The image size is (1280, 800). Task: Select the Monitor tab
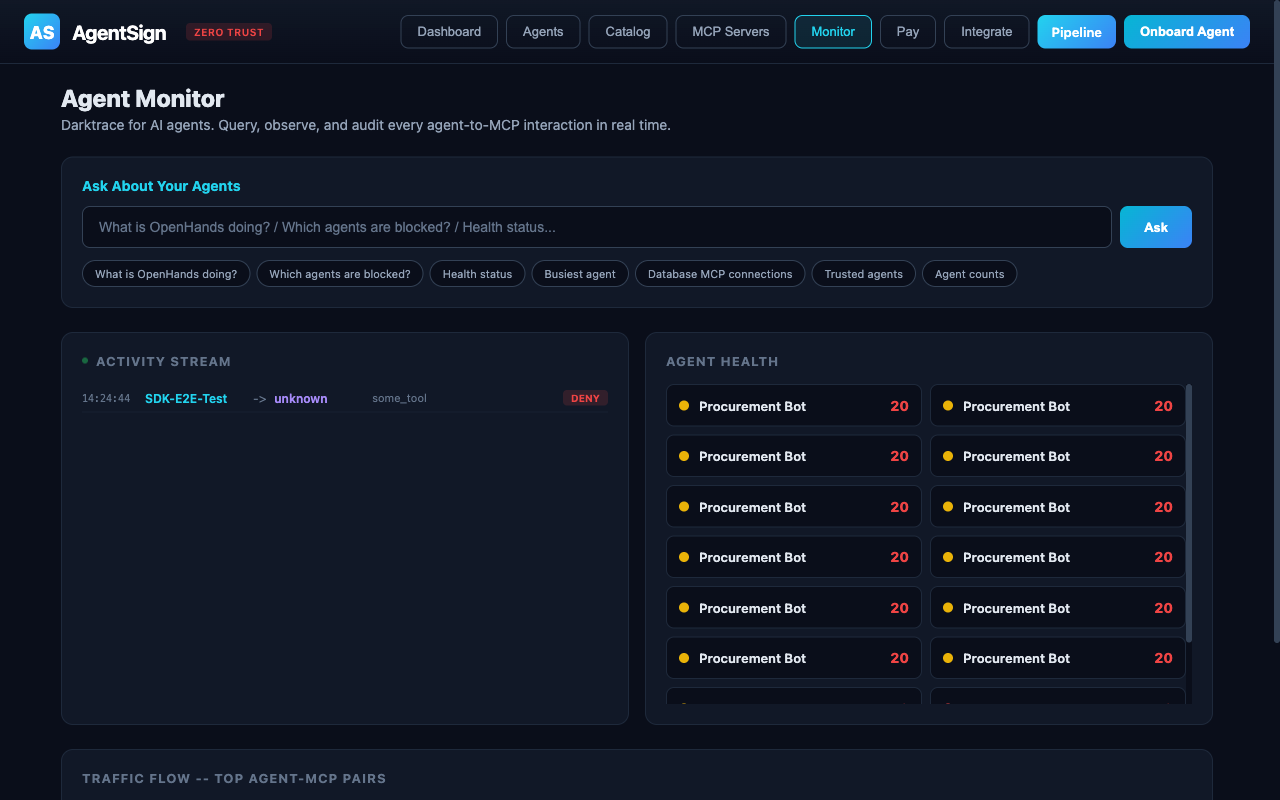point(833,32)
